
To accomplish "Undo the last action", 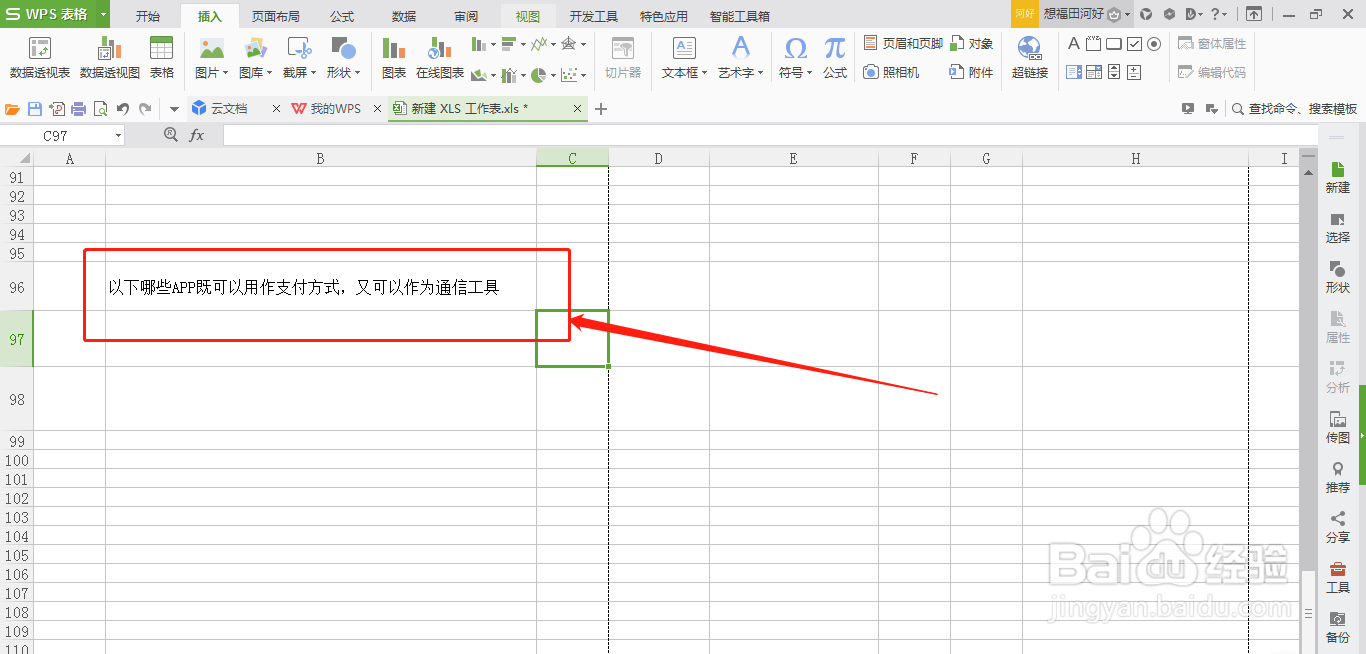I will 123,109.
